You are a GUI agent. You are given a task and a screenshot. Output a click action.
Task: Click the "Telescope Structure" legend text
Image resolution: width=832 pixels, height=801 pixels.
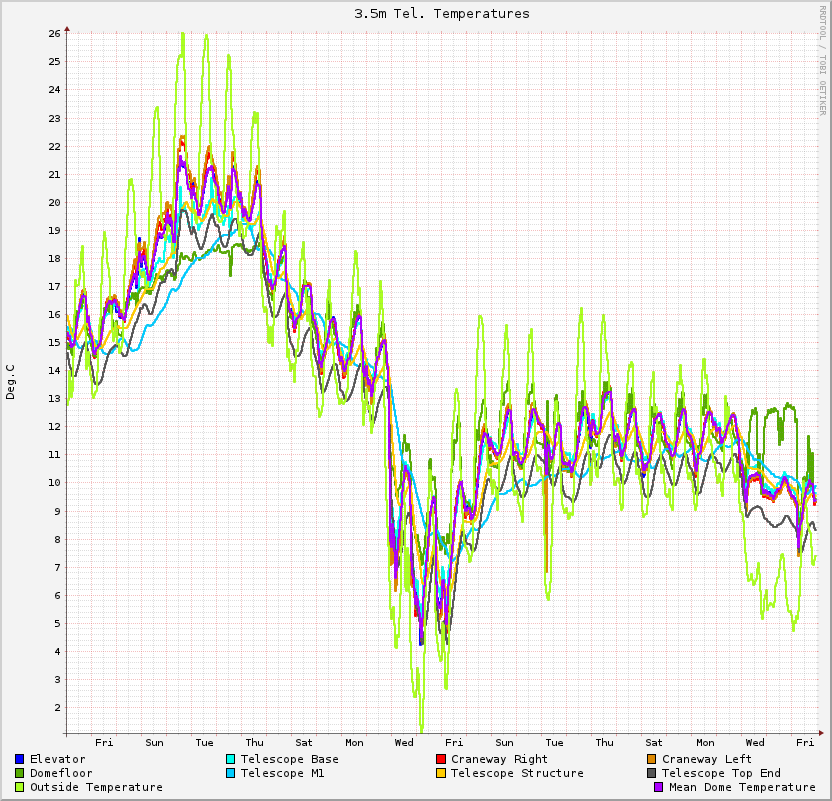[517, 773]
